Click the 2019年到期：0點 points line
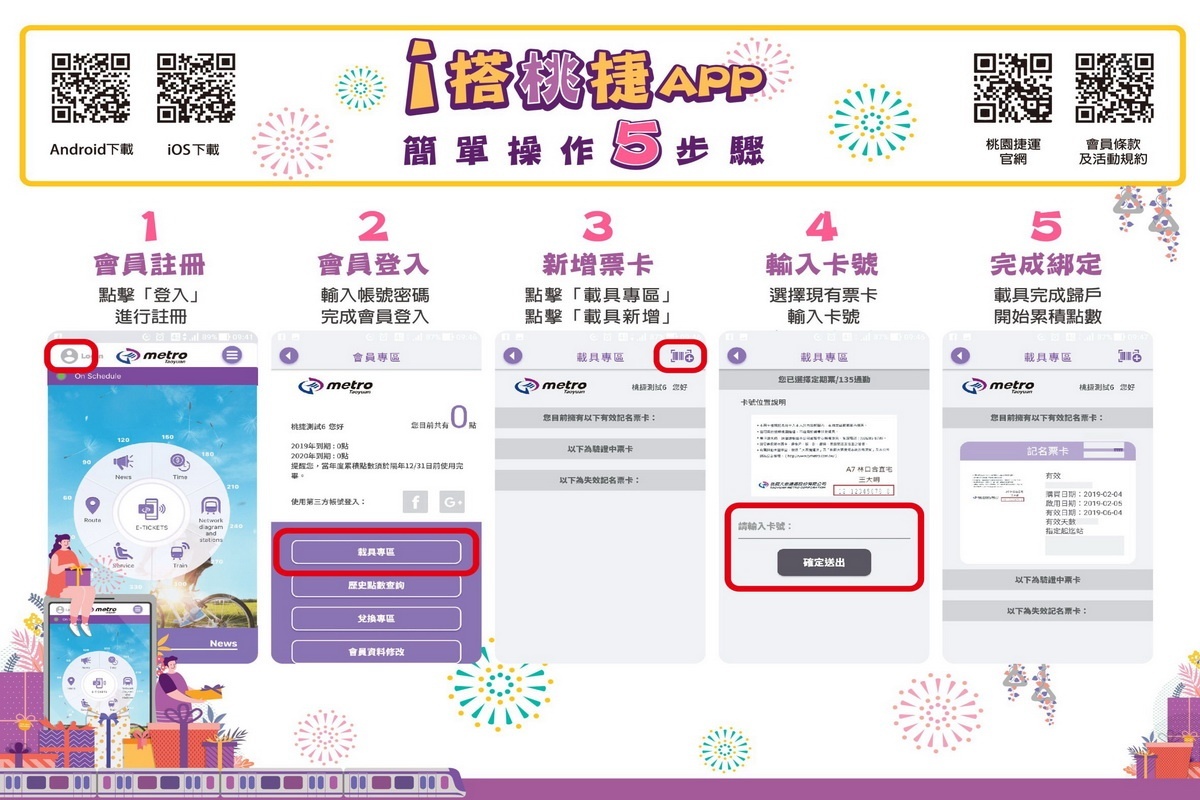The image size is (1200, 800). (x=320, y=444)
